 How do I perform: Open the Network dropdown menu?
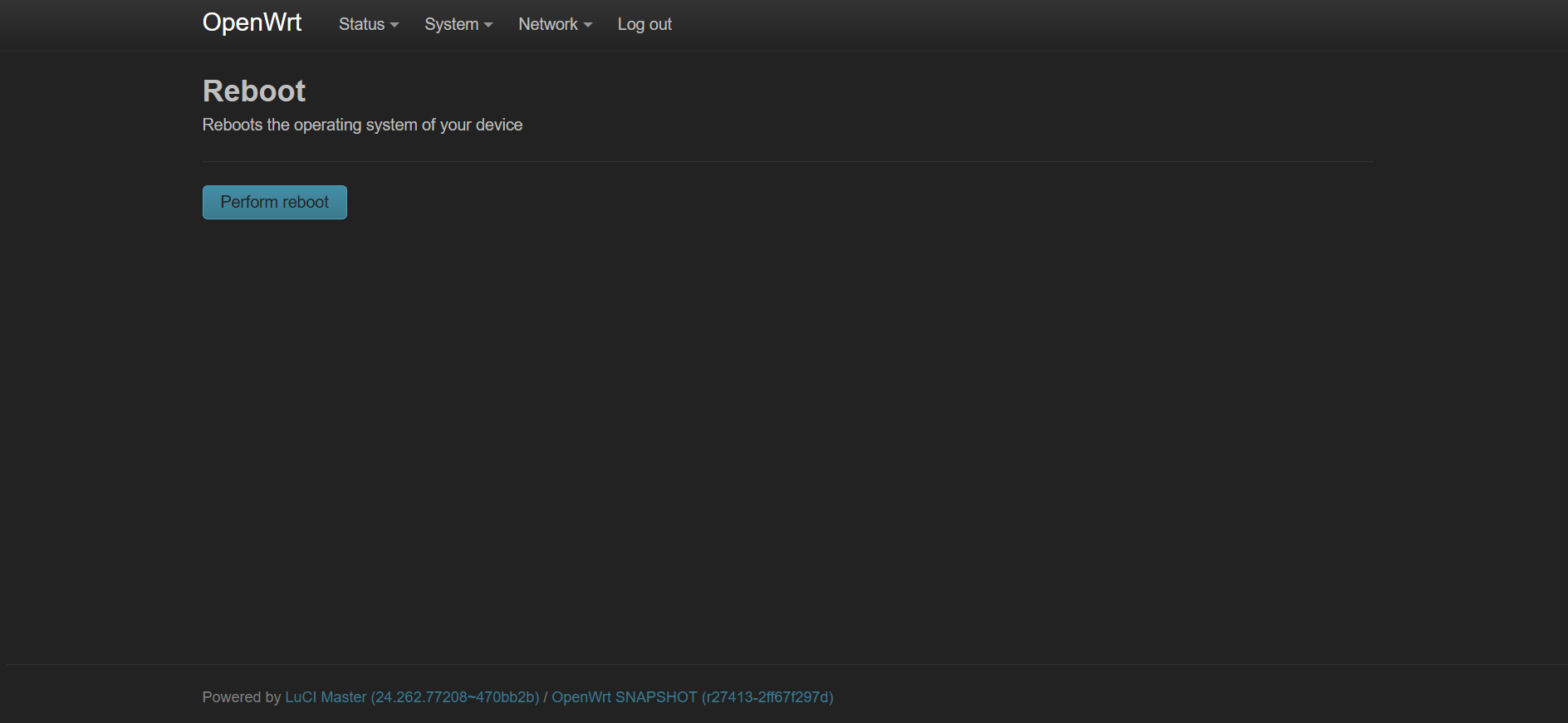click(555, 24)
